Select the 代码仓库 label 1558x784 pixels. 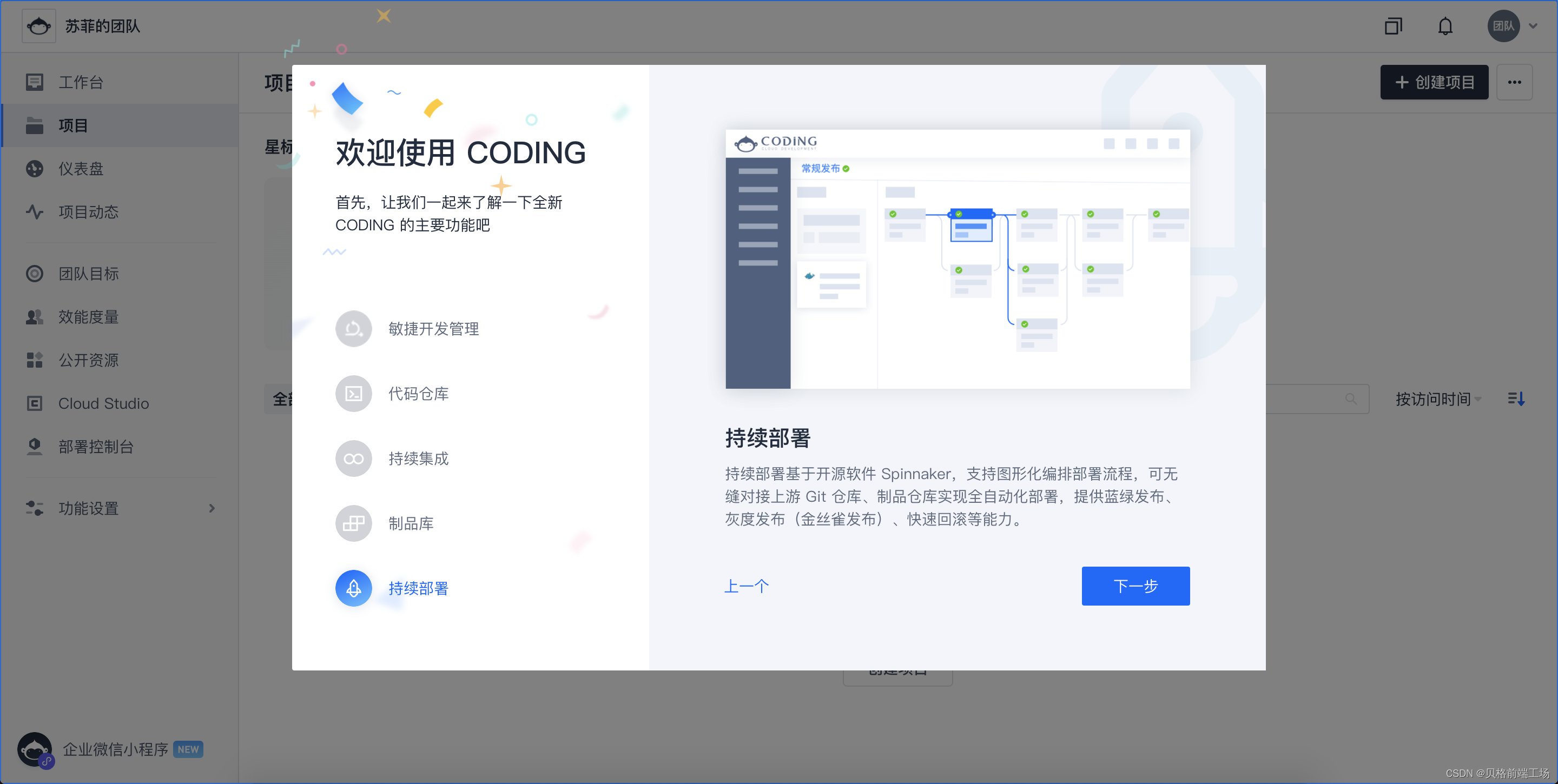tap(419, 394)
